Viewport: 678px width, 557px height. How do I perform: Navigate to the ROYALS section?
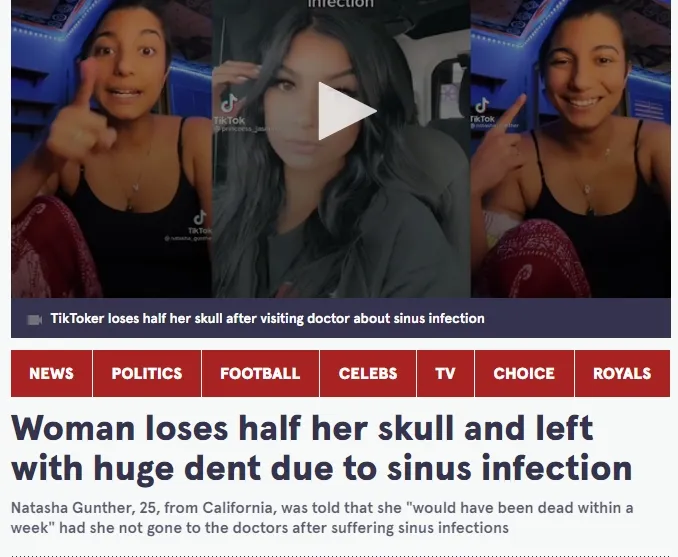click(622, 373)
